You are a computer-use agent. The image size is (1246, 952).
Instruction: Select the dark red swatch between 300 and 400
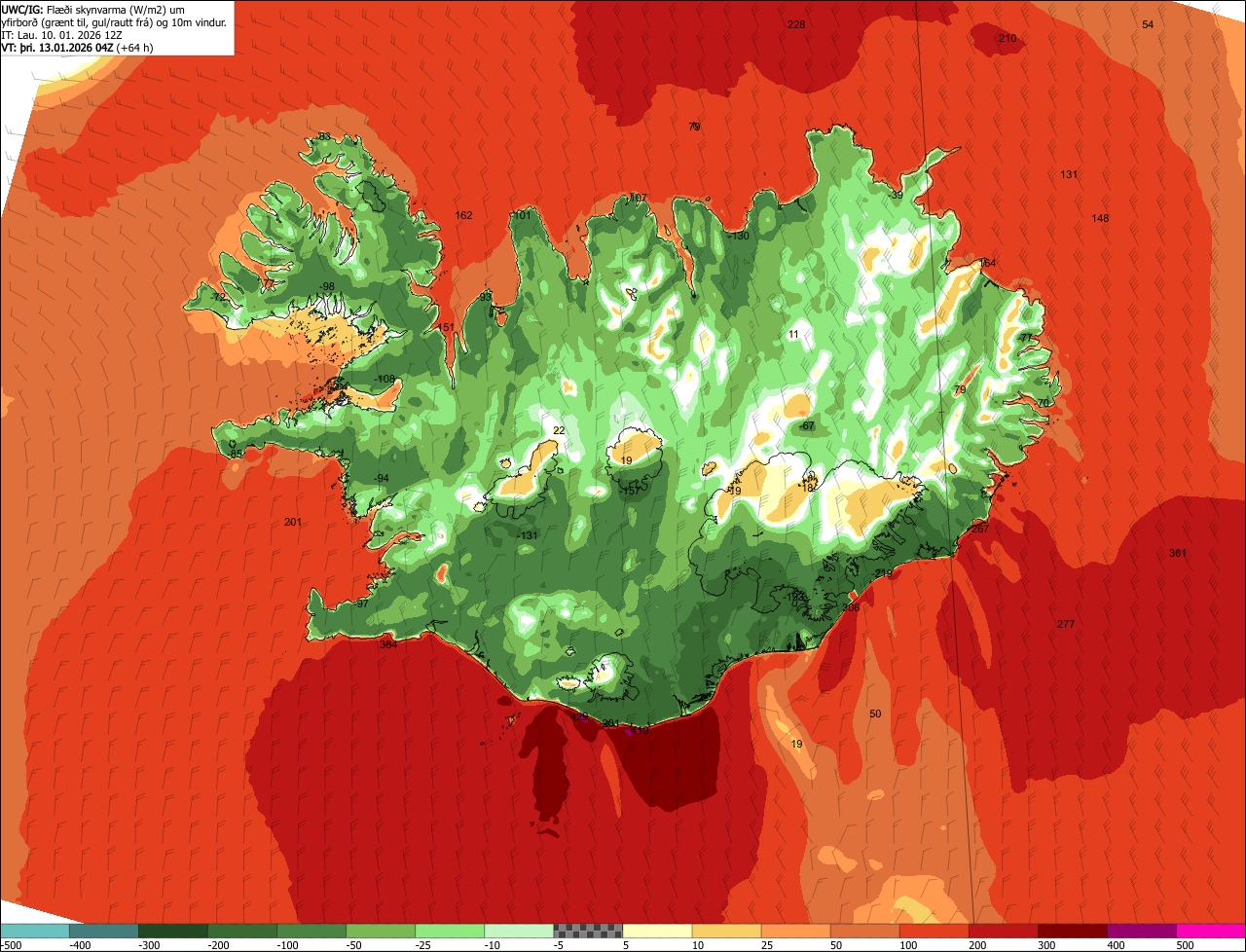point(1073,931)
